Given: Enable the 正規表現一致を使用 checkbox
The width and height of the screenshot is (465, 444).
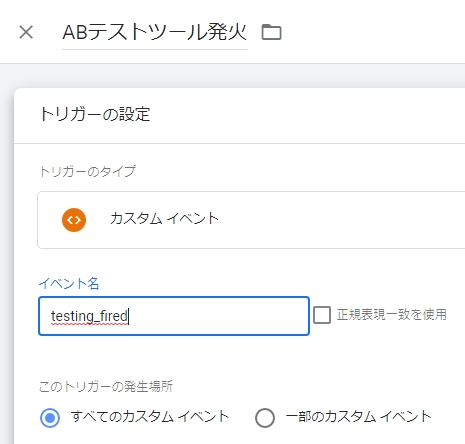Looking at the screenshot, I should click(322, 315).
